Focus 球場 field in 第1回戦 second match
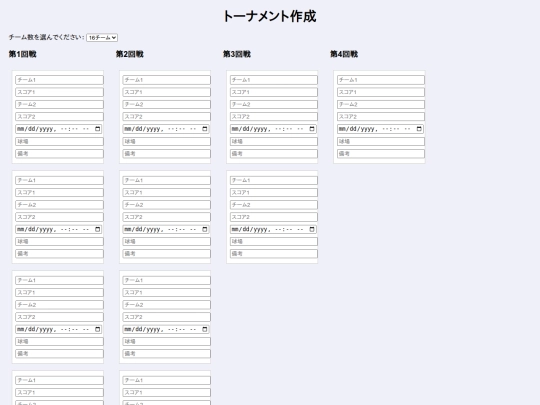Image resolution: width=540 pixels, height=405 pixels. [59, 242]
